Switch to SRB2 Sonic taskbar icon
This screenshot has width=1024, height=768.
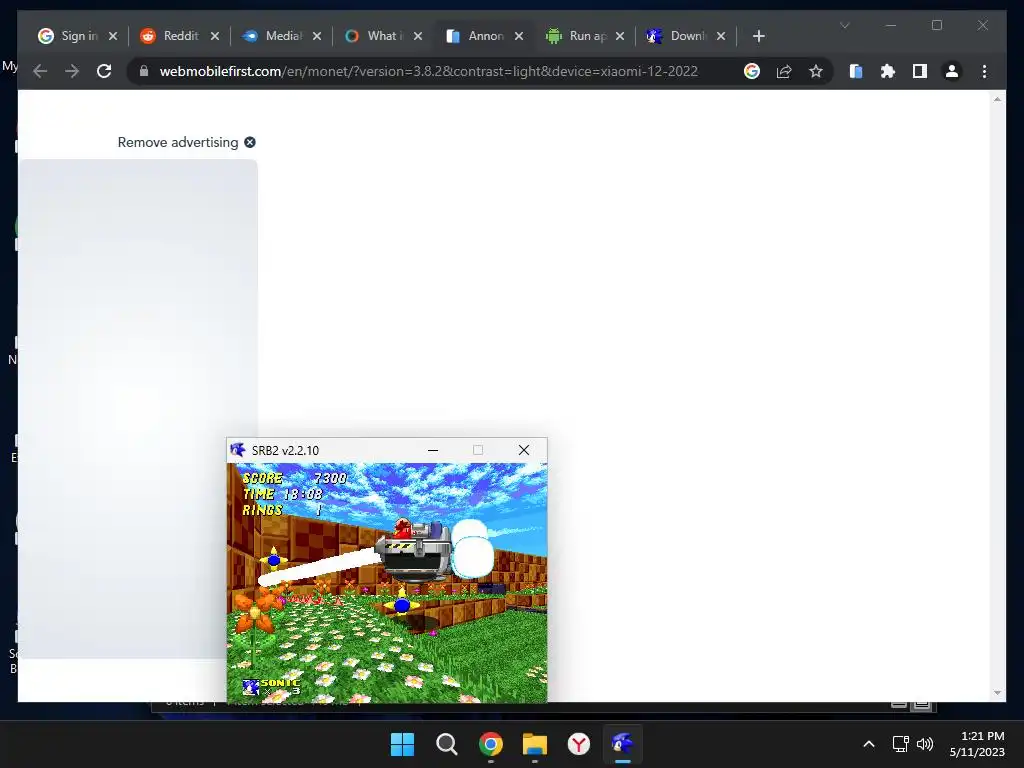click(x=622, y=744)
